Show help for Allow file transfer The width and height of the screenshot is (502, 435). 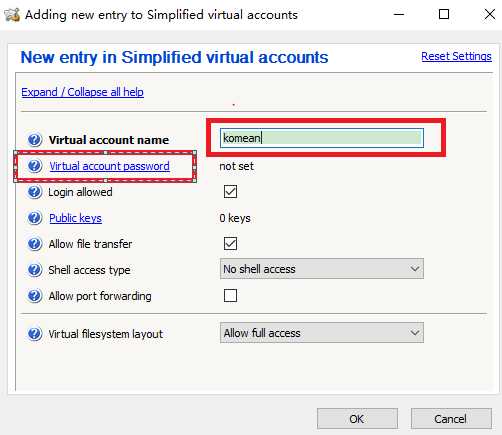[x=35, y=244]
